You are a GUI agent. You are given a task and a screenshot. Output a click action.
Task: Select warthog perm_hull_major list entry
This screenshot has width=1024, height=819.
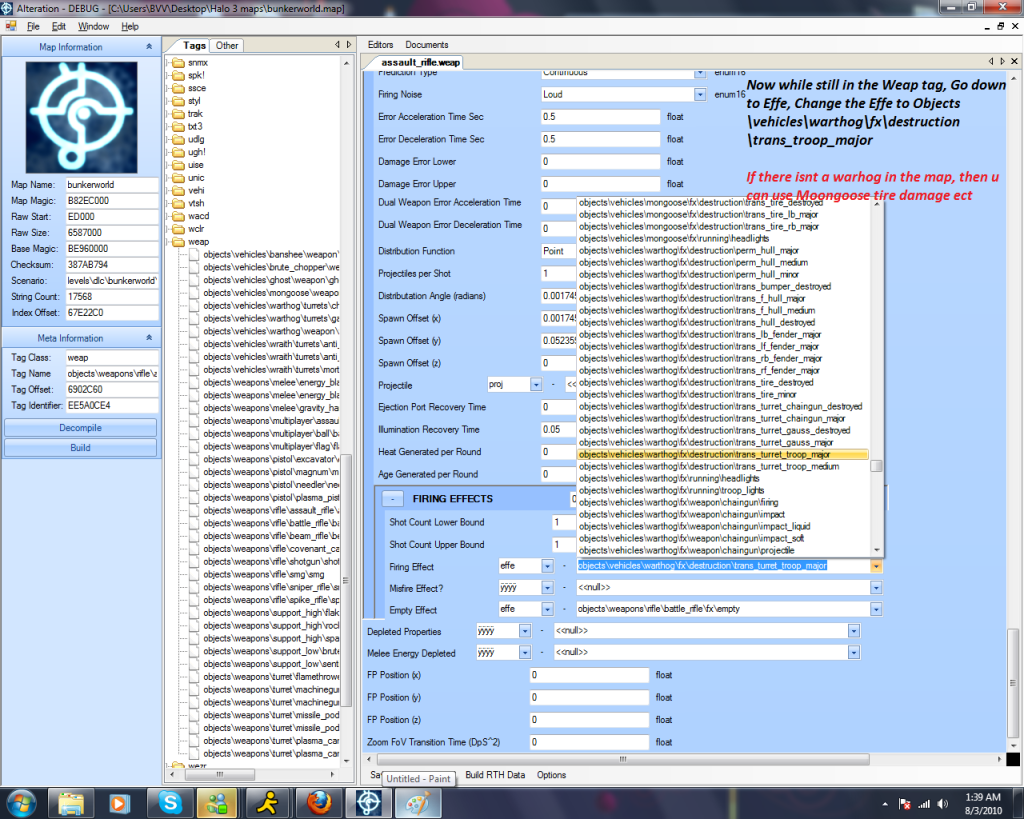pos(722,251)
